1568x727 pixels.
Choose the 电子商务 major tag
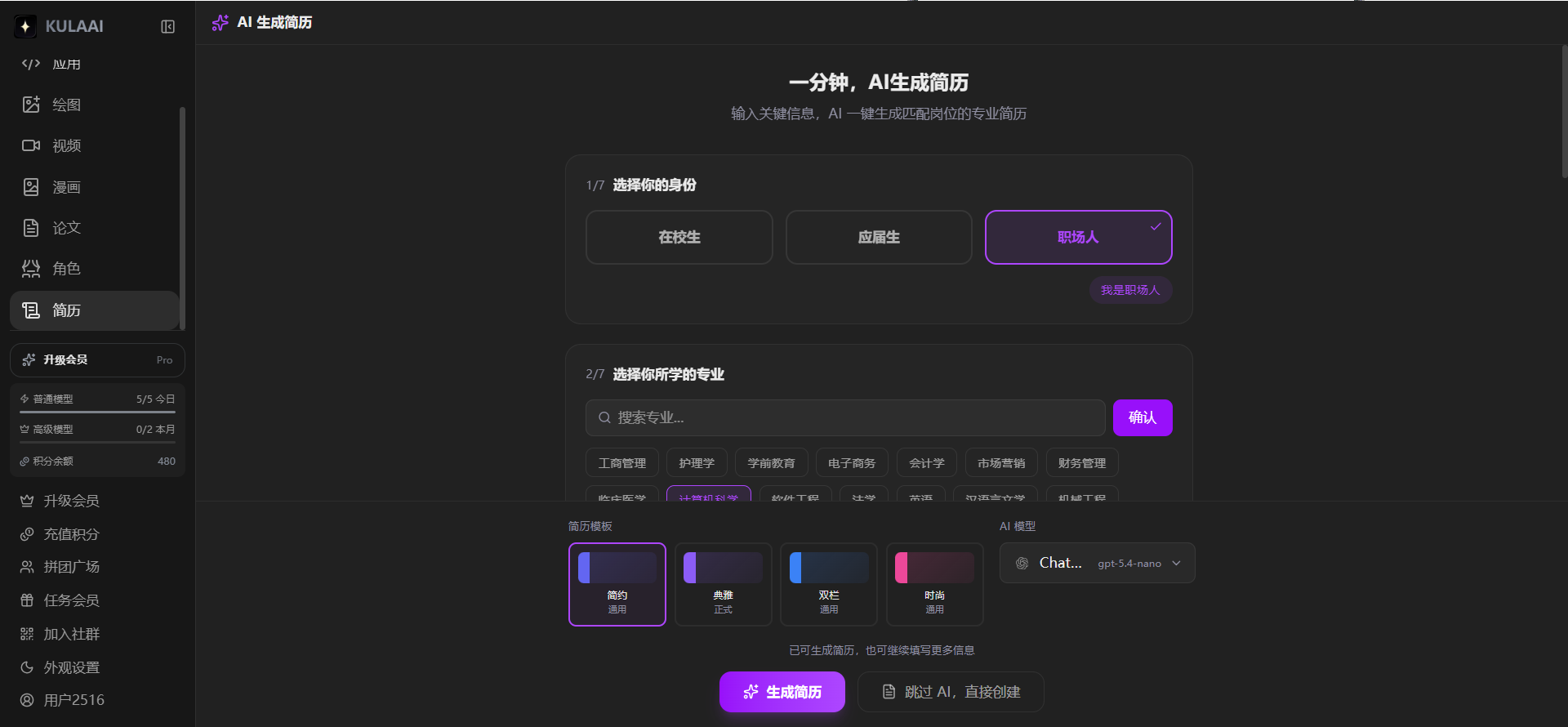coord(852,463)
